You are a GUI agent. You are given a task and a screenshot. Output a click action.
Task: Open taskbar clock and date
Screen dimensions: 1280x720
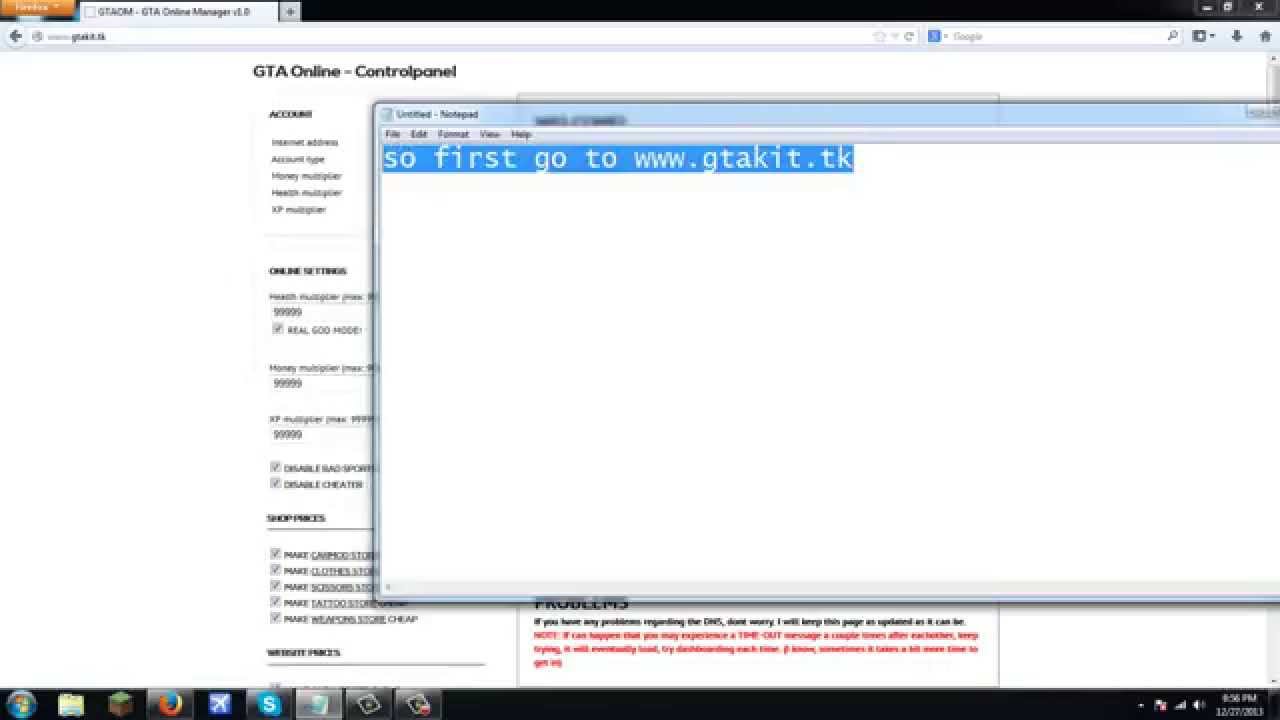pyautogui.click(x=1240, y=704)
